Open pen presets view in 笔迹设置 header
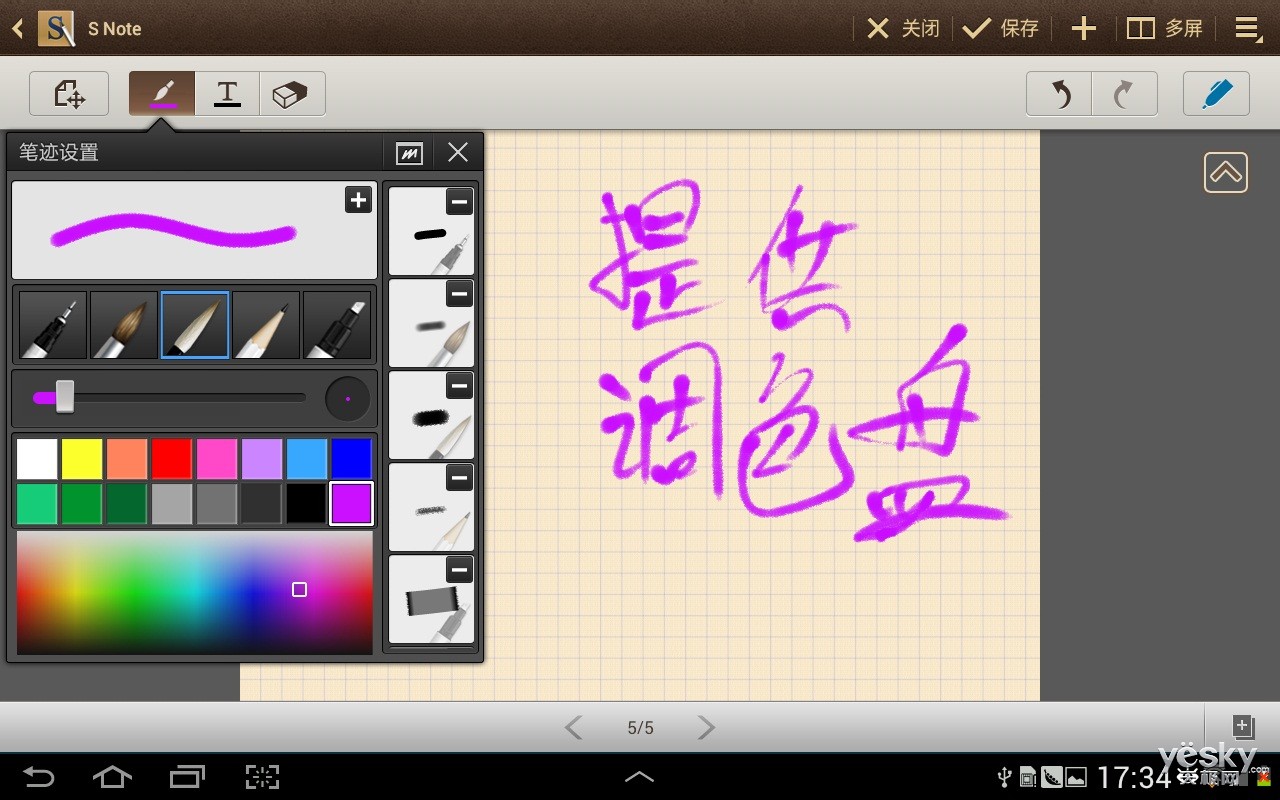Viewport: 1280px width, 800px height. (x=409, y=153)
